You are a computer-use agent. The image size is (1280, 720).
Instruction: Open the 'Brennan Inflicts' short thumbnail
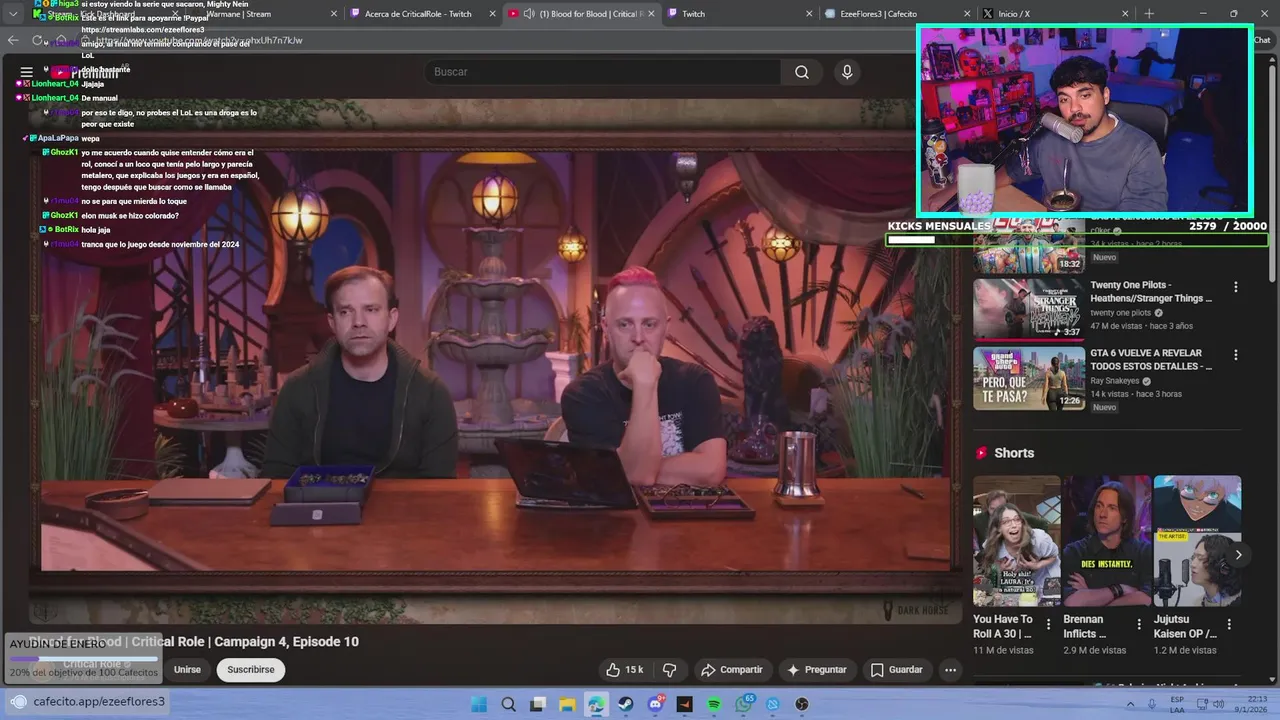[1107, 541]
